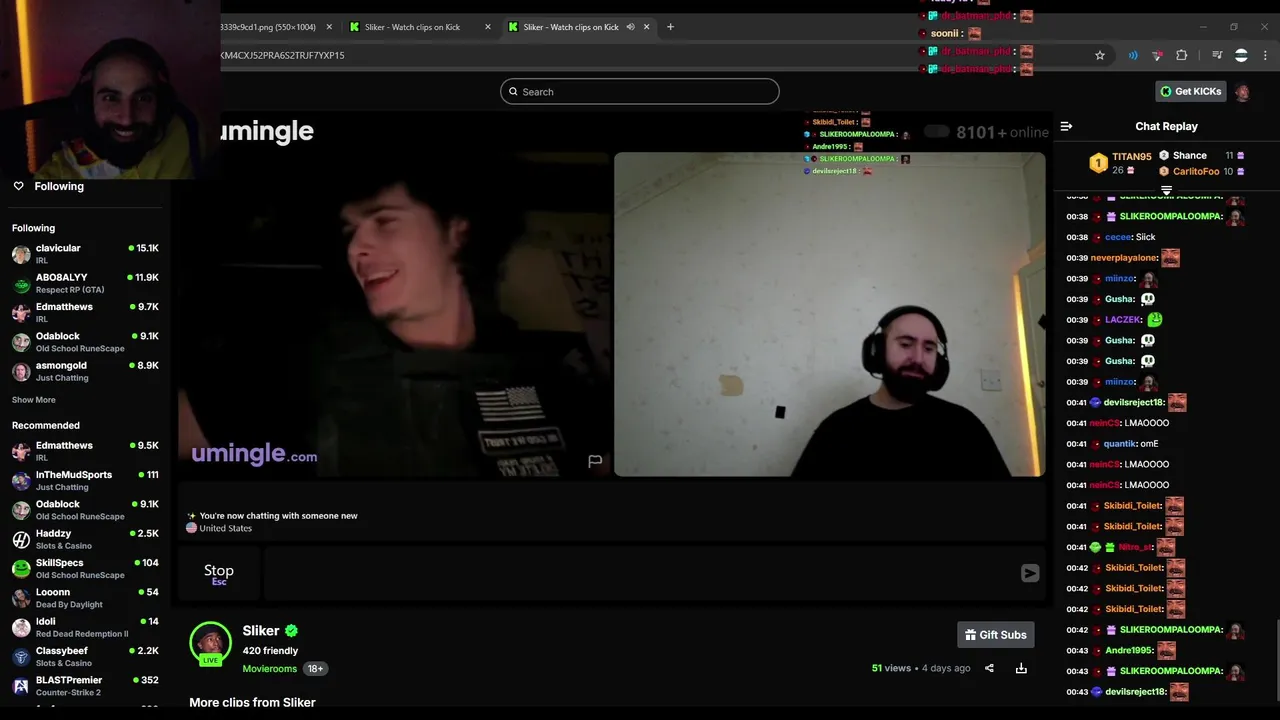The width and height of the screenshot is (1280, 720).
Task: Open the Chrome three-dot menu
Action: pyautogui.click(x=1264, y=55)
